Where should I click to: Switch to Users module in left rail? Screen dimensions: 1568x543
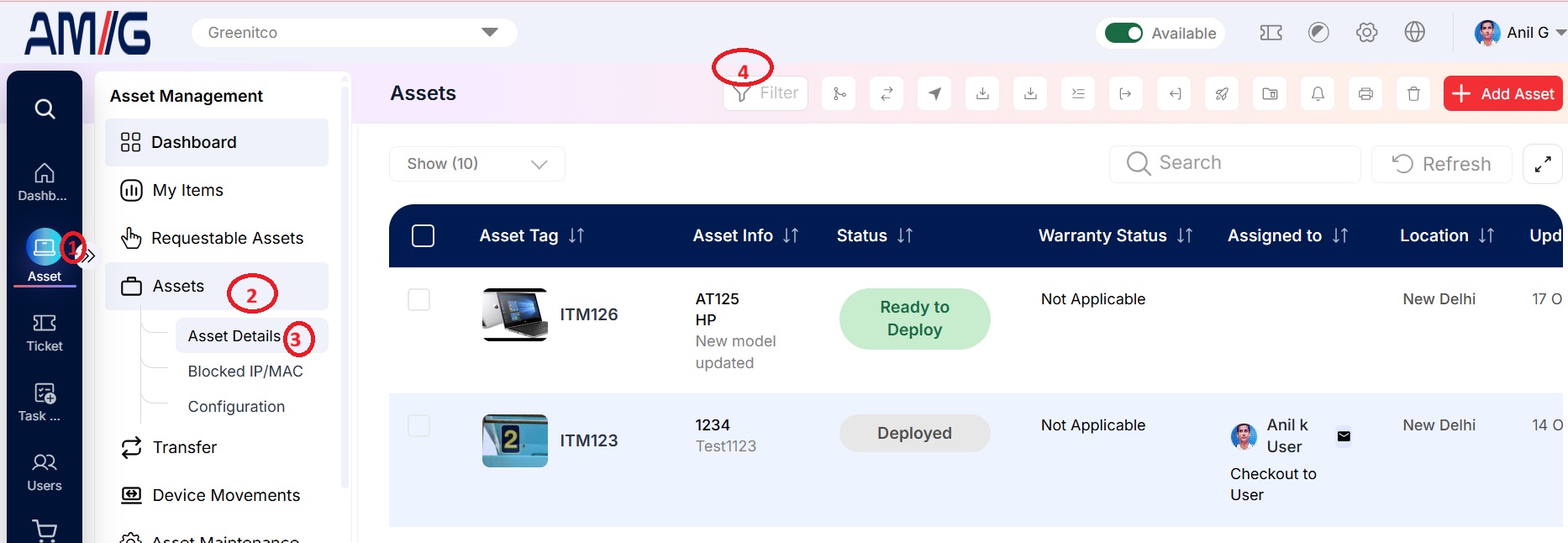[x=45, y=472]
